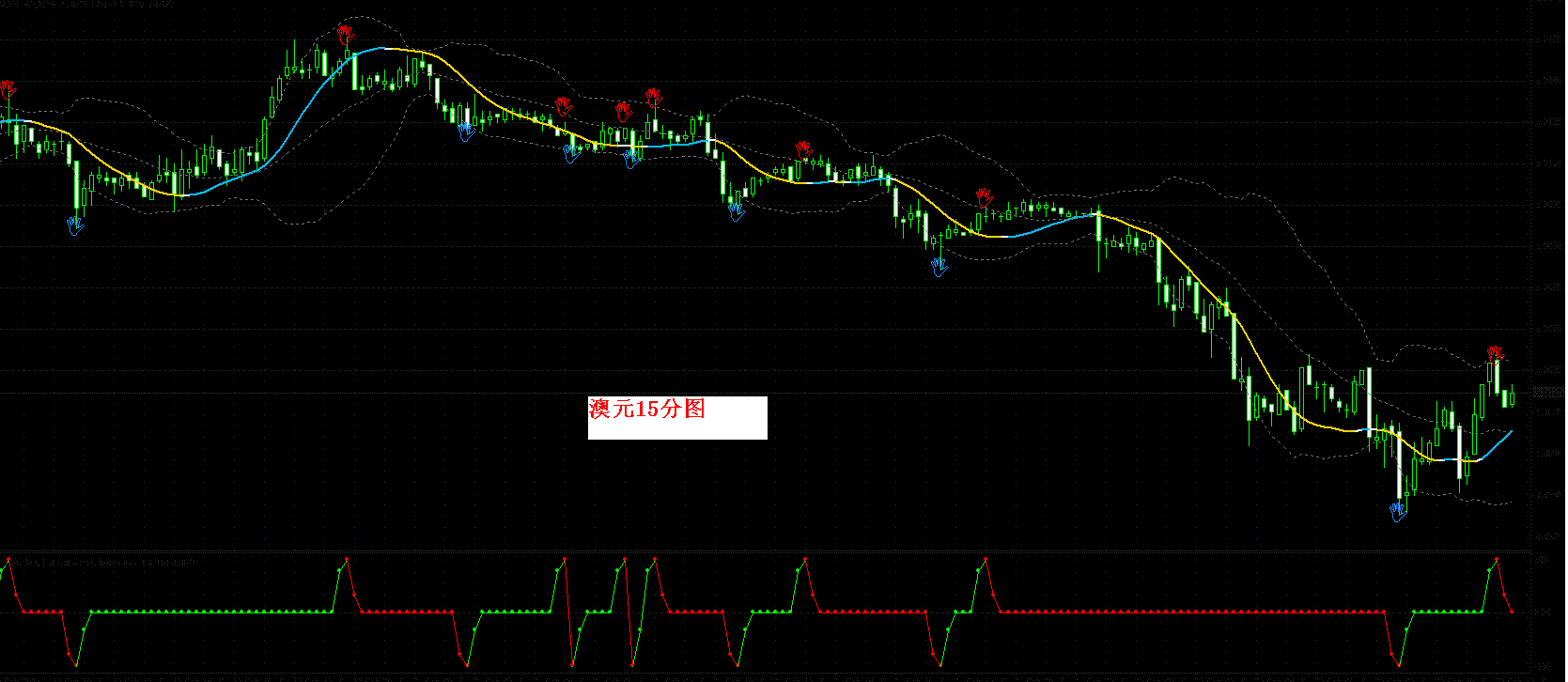Click the sixth blue hand signal from the left
1568x682 pixels.
coord(939,268)
